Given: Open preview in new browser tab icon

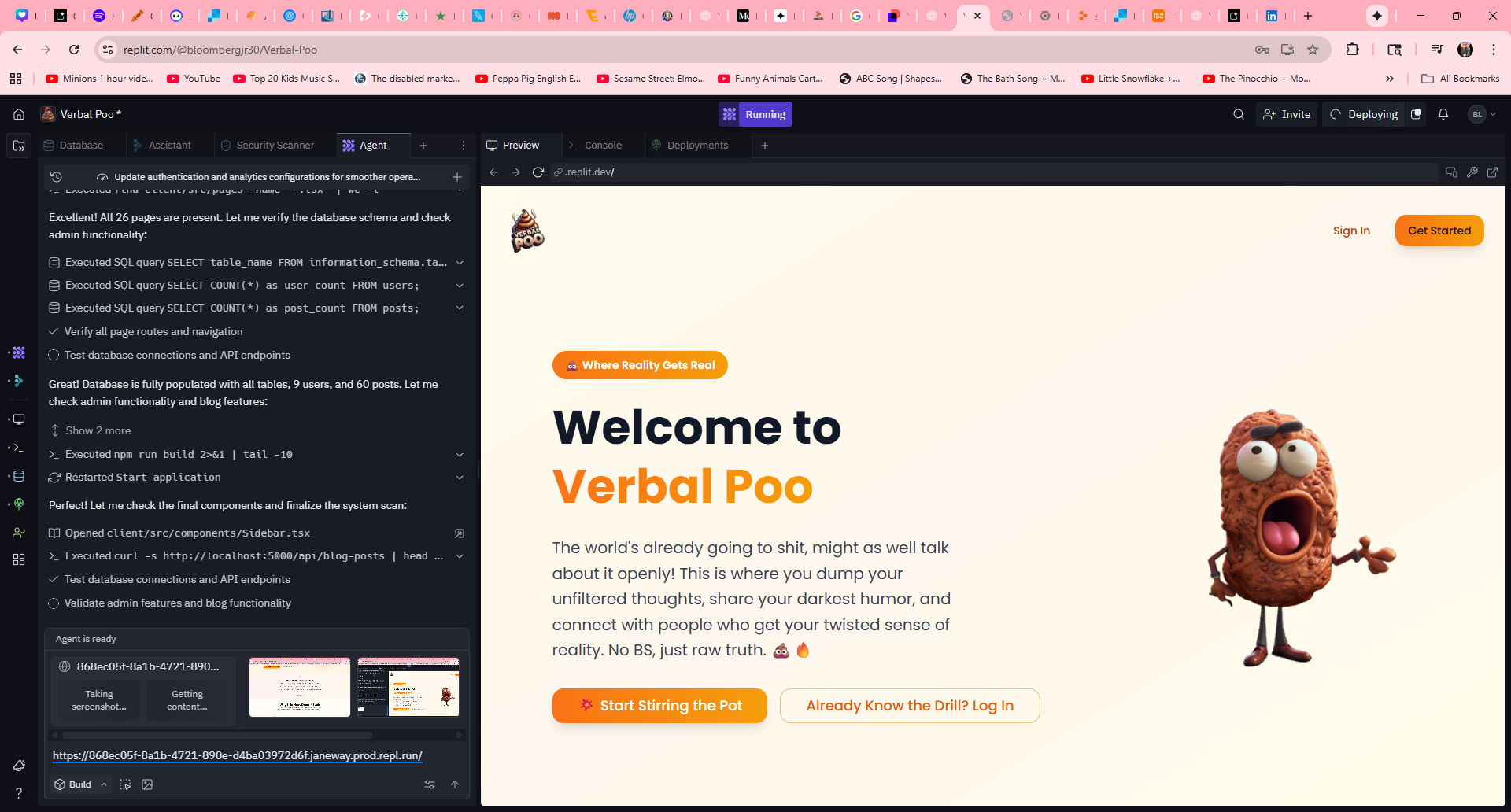Looking at the screenshot, I should point(1492,172).
